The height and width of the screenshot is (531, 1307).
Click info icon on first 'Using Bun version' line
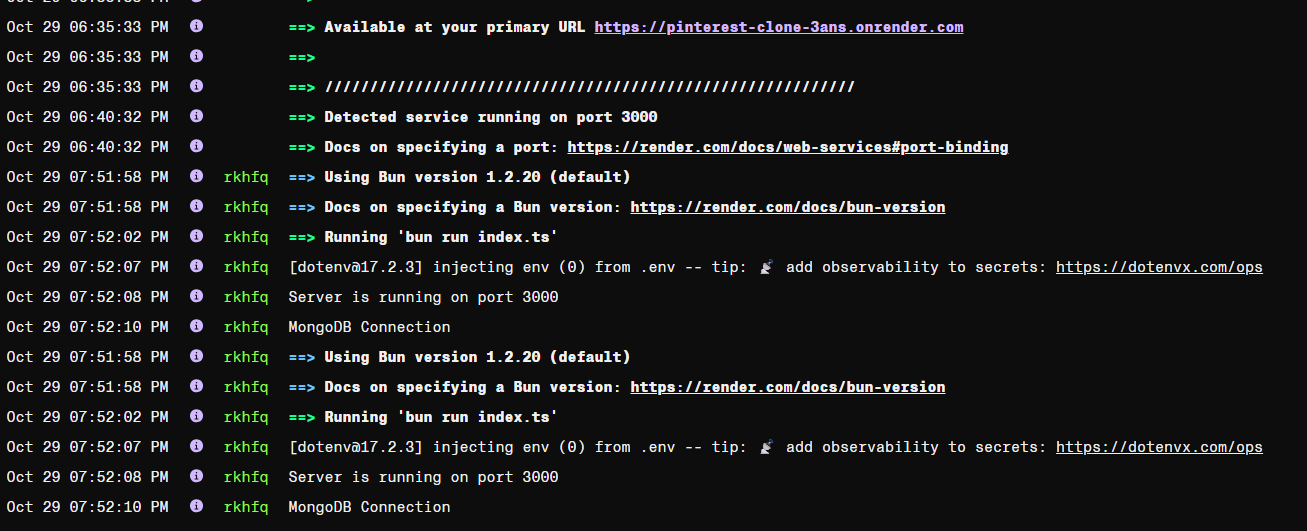point(196,177)
